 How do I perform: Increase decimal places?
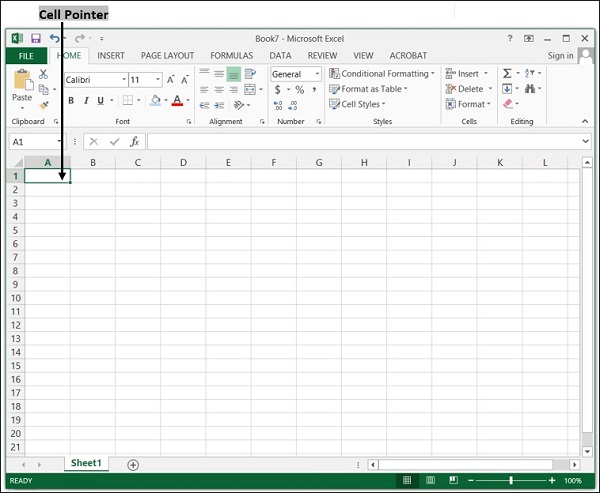click(x=278, y=105)
